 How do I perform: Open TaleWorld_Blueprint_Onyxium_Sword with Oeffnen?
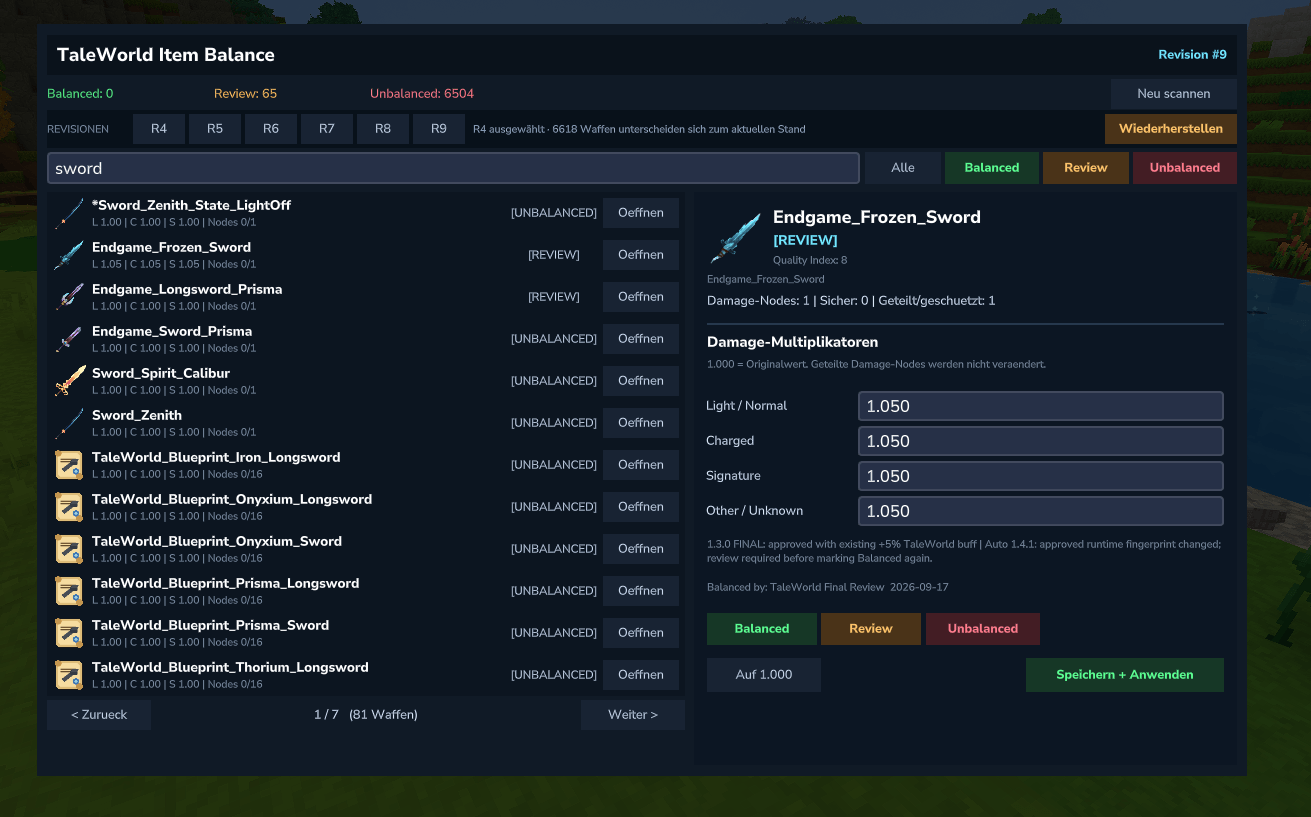(x=641, y=549)
